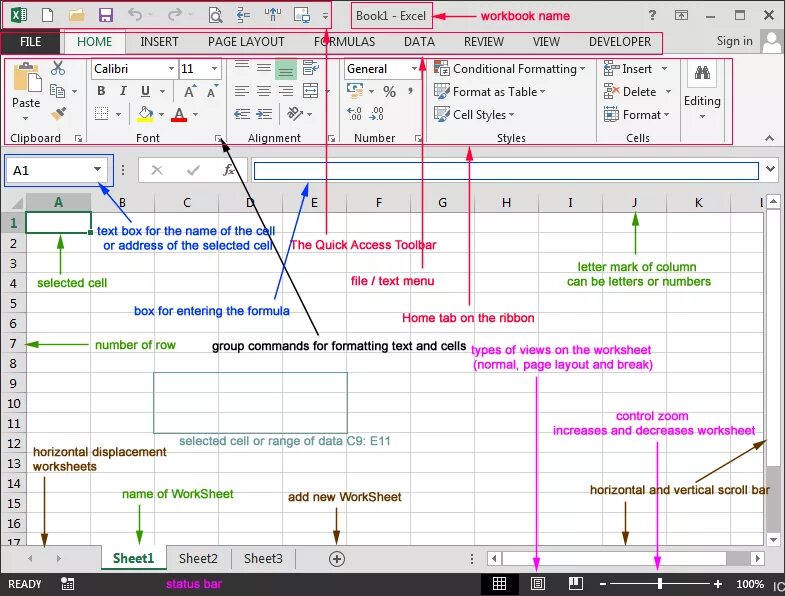Add a new worksheet with the plus button
785x596 pixels.
coord(337,559)
